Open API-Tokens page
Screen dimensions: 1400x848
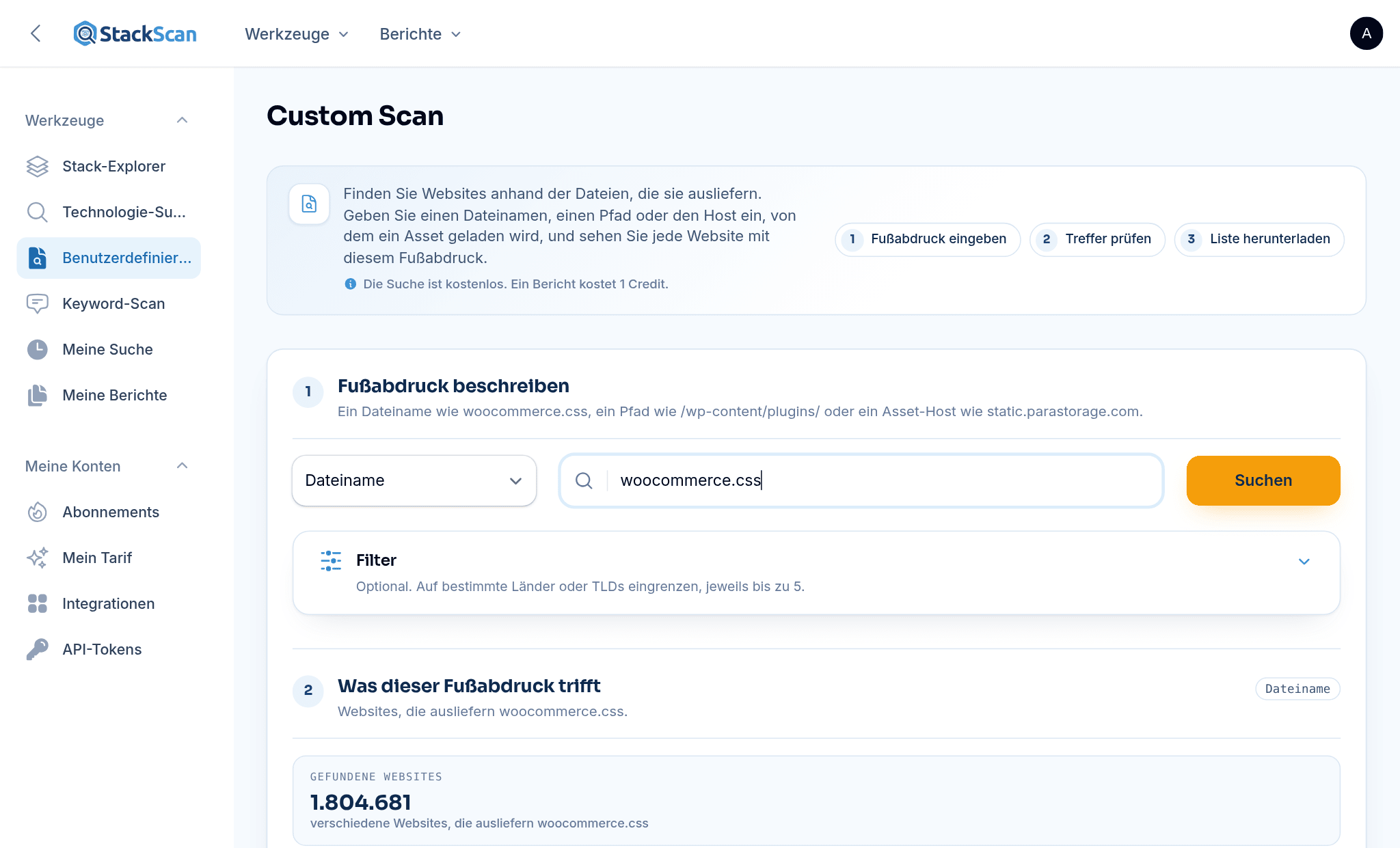[109, 649]
